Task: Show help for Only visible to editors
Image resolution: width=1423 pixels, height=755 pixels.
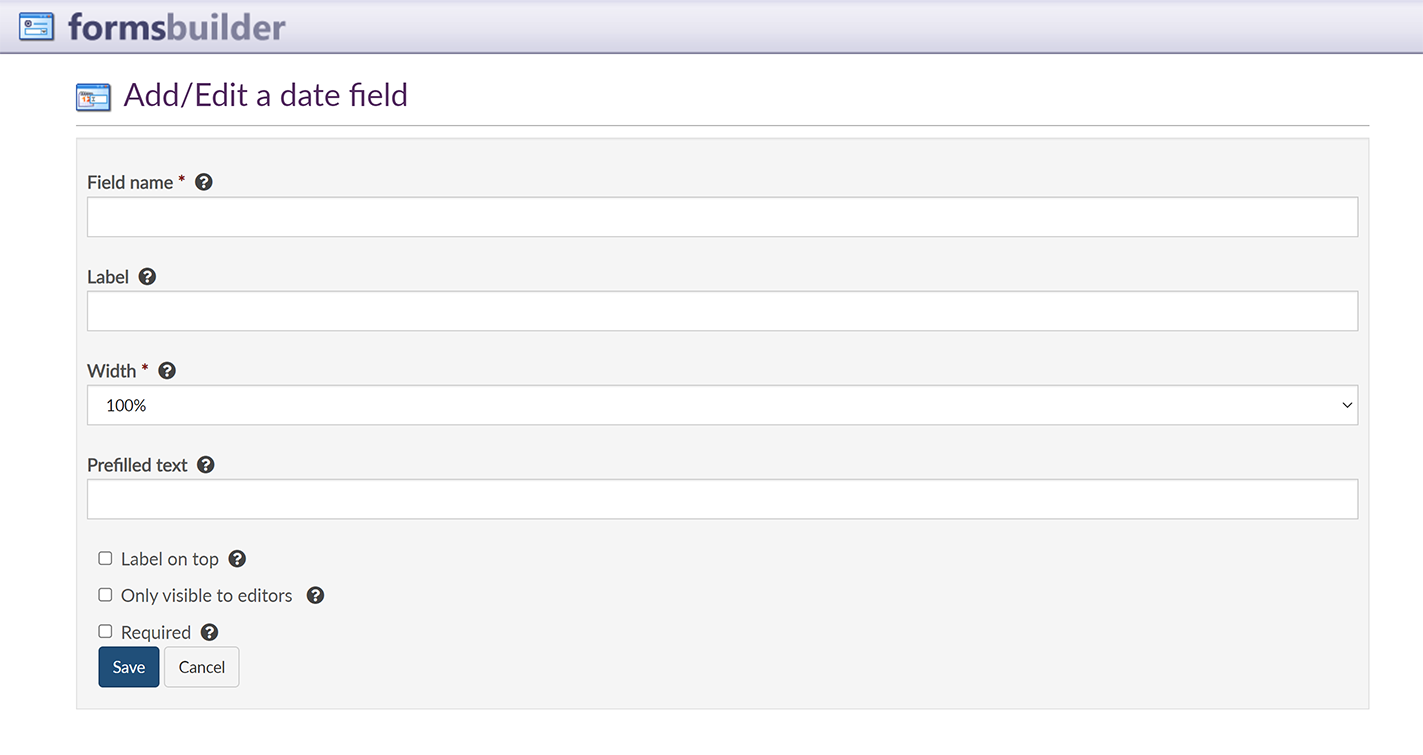Action: [315, 595]
